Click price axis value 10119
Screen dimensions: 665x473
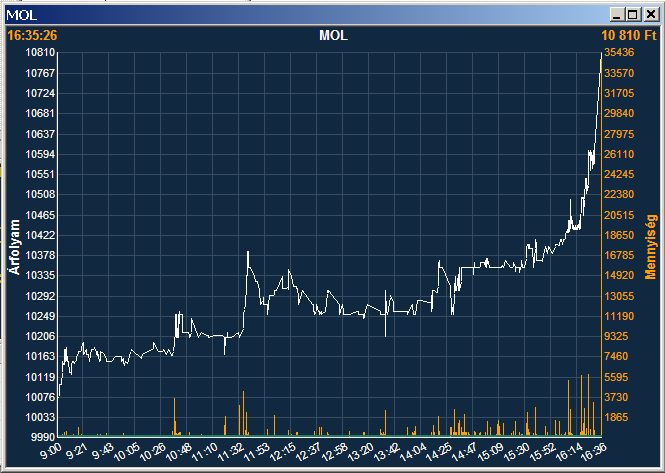(x=40, y=377)
